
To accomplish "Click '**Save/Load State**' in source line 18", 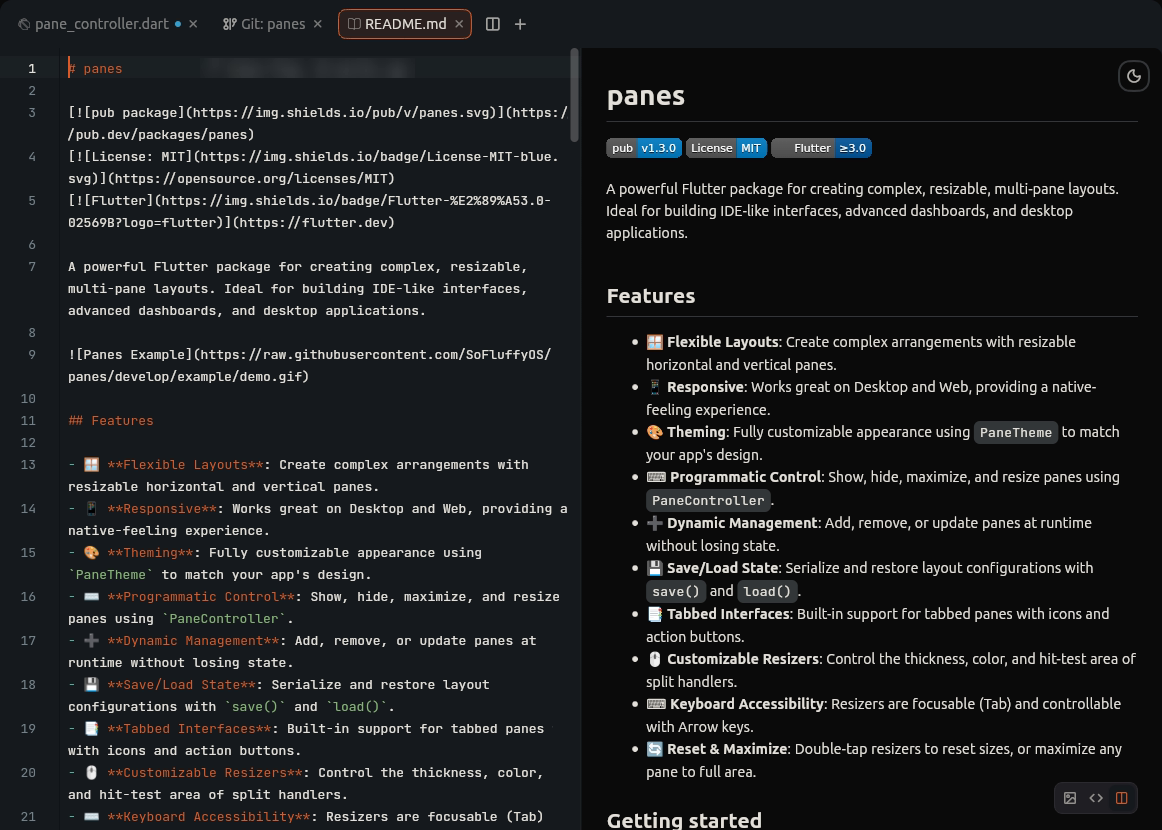I will [182, 684].
